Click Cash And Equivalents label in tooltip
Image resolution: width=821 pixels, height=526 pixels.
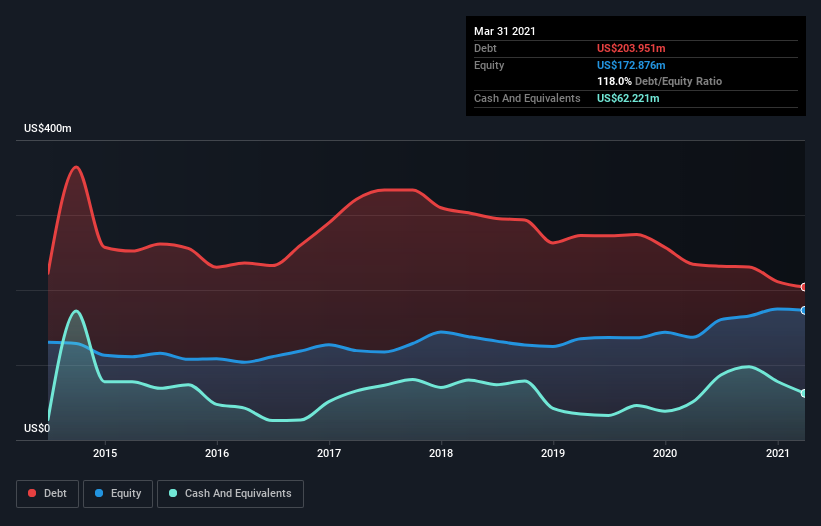click(527, 98)
